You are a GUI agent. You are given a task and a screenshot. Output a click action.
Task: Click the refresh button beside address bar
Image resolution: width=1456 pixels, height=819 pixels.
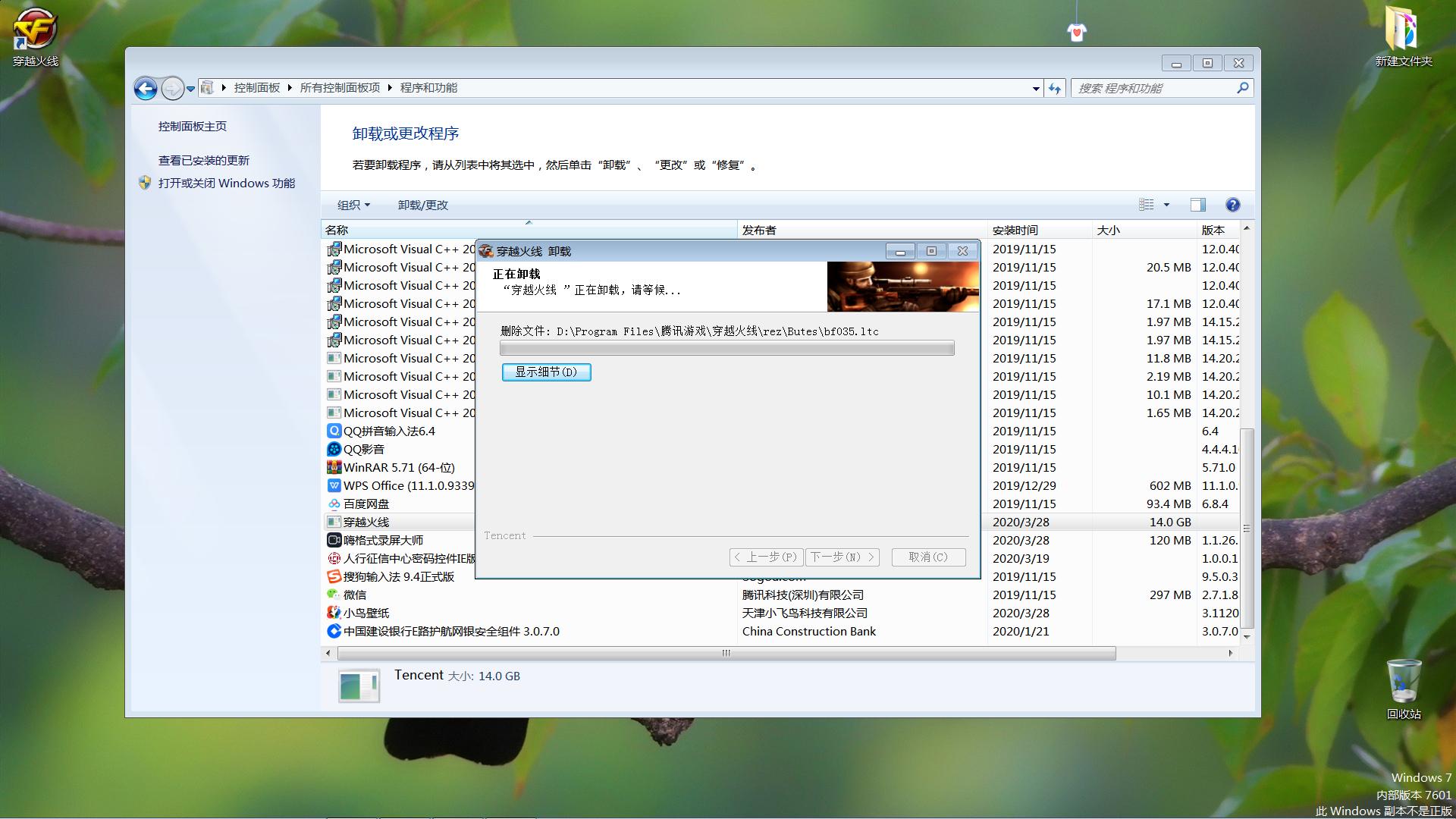[x=1055, y=89]
